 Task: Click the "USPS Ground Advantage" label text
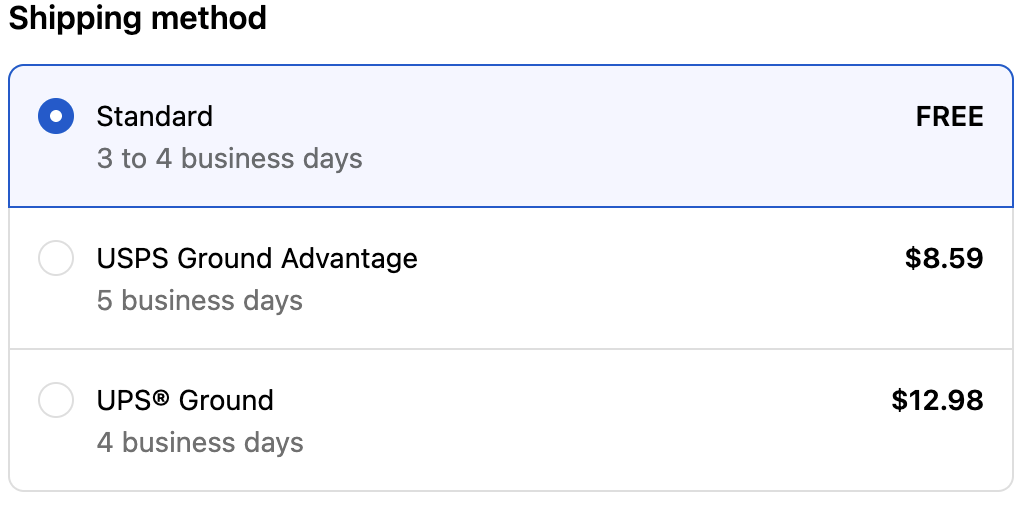tap(257, 259)
